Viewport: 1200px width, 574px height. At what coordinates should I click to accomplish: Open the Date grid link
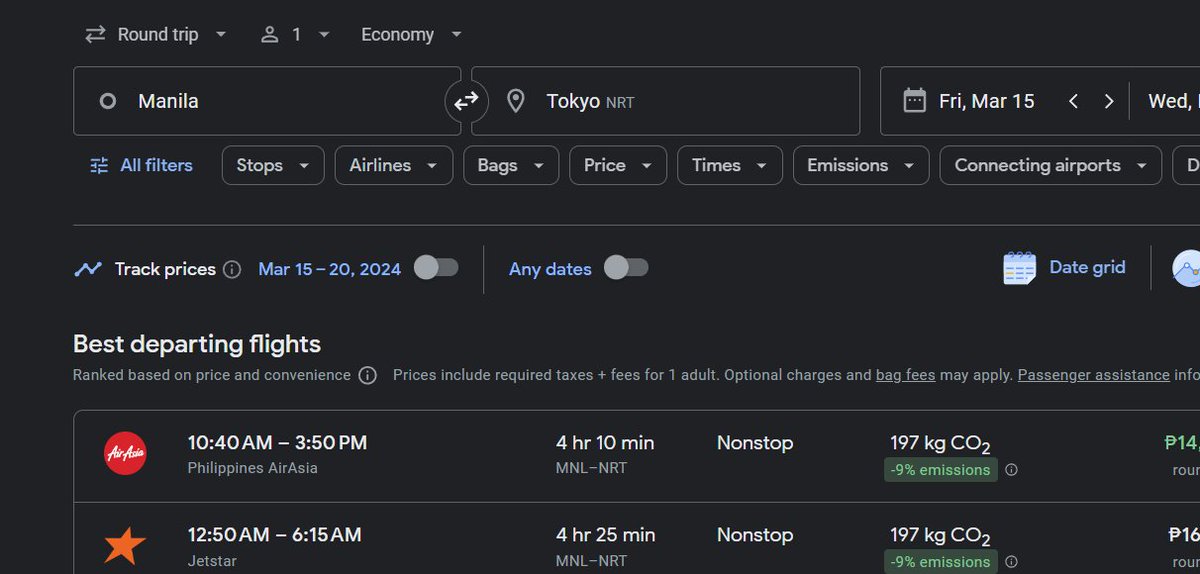point(1087,267)
